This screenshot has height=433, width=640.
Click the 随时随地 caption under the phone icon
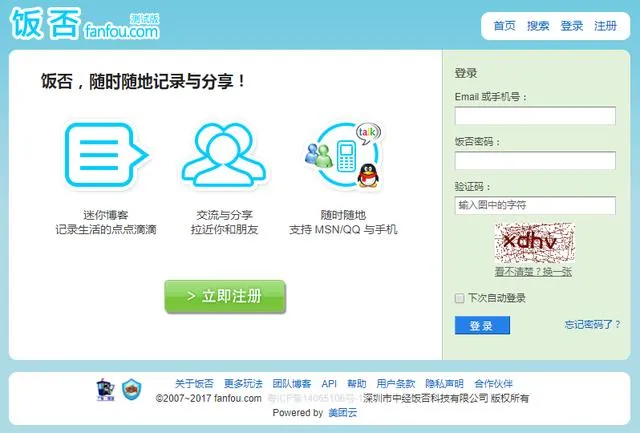(343, 215)
